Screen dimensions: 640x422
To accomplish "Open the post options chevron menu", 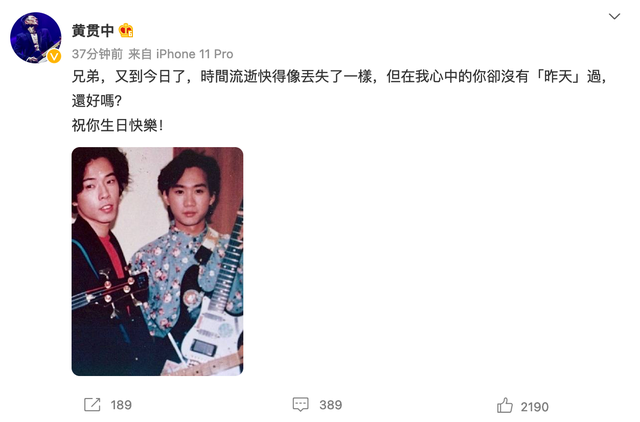I will pyautogui.click(x=614, y=16).
